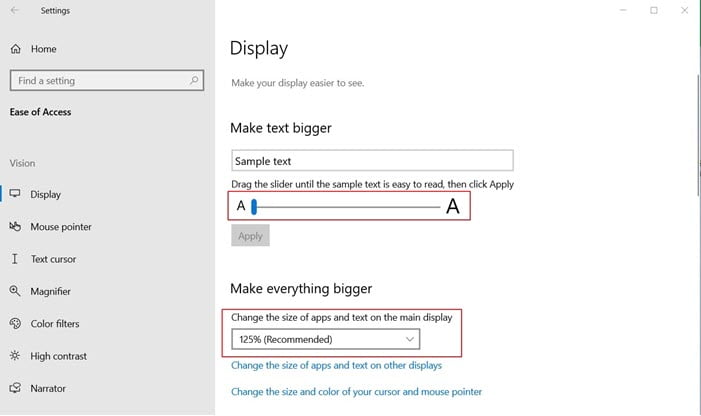This screenshot has height=416, width=701.
Task: Click the Mouse pointer icon in sidebar
Action: 15,227
